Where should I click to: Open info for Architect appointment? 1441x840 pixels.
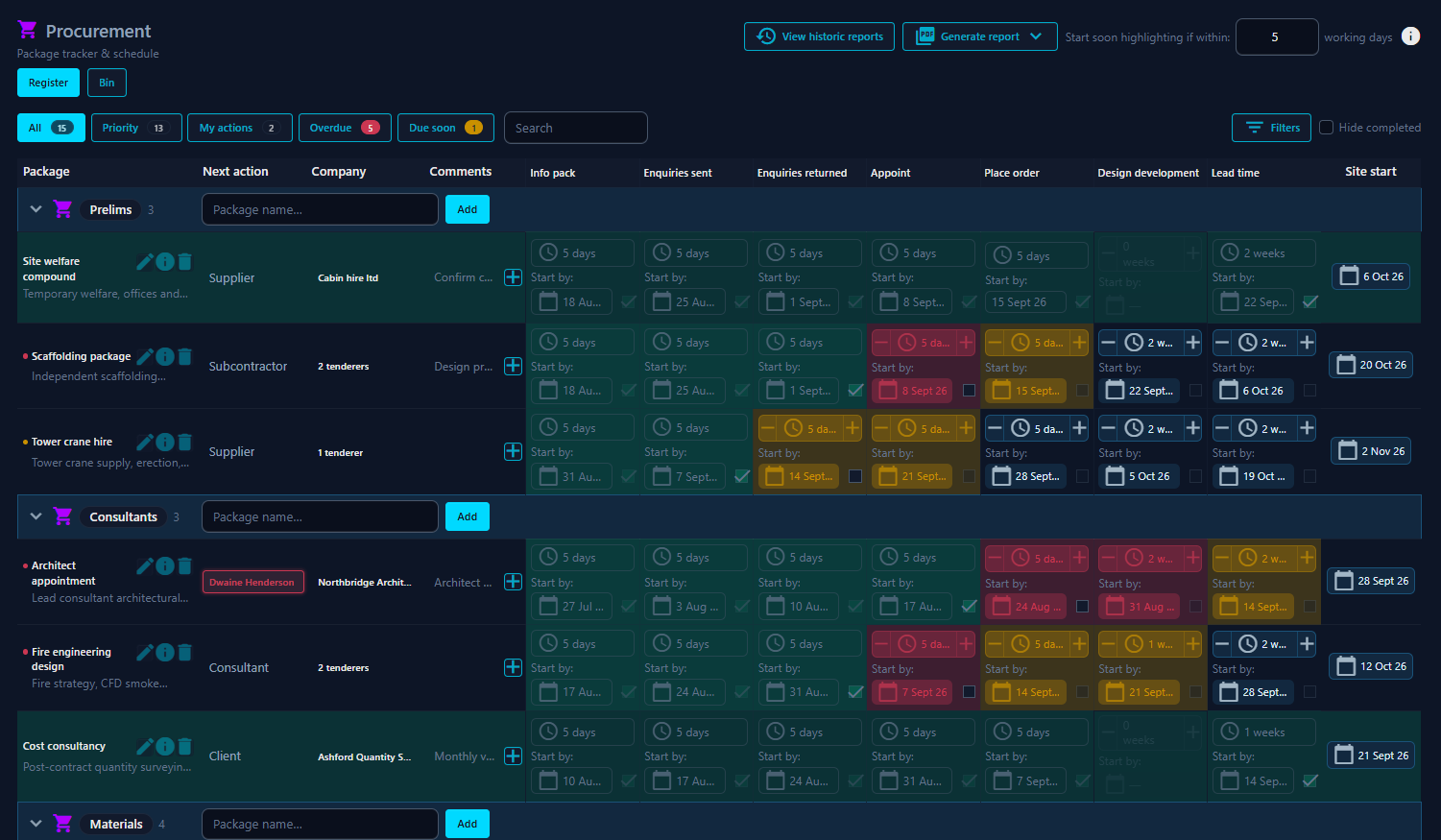click(x=165, y=565)
